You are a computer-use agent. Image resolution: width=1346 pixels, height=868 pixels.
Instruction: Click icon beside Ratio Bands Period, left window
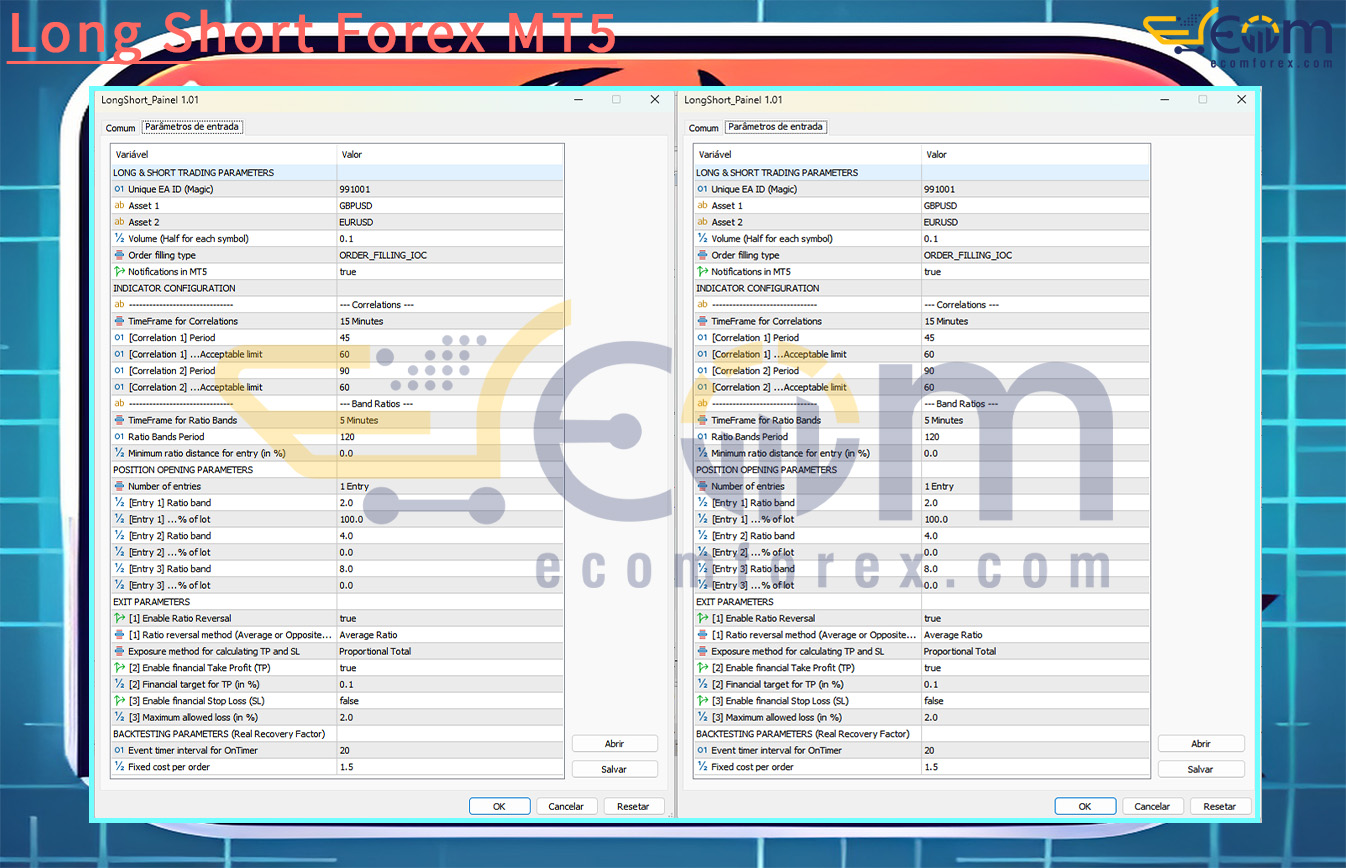point(119,436)
